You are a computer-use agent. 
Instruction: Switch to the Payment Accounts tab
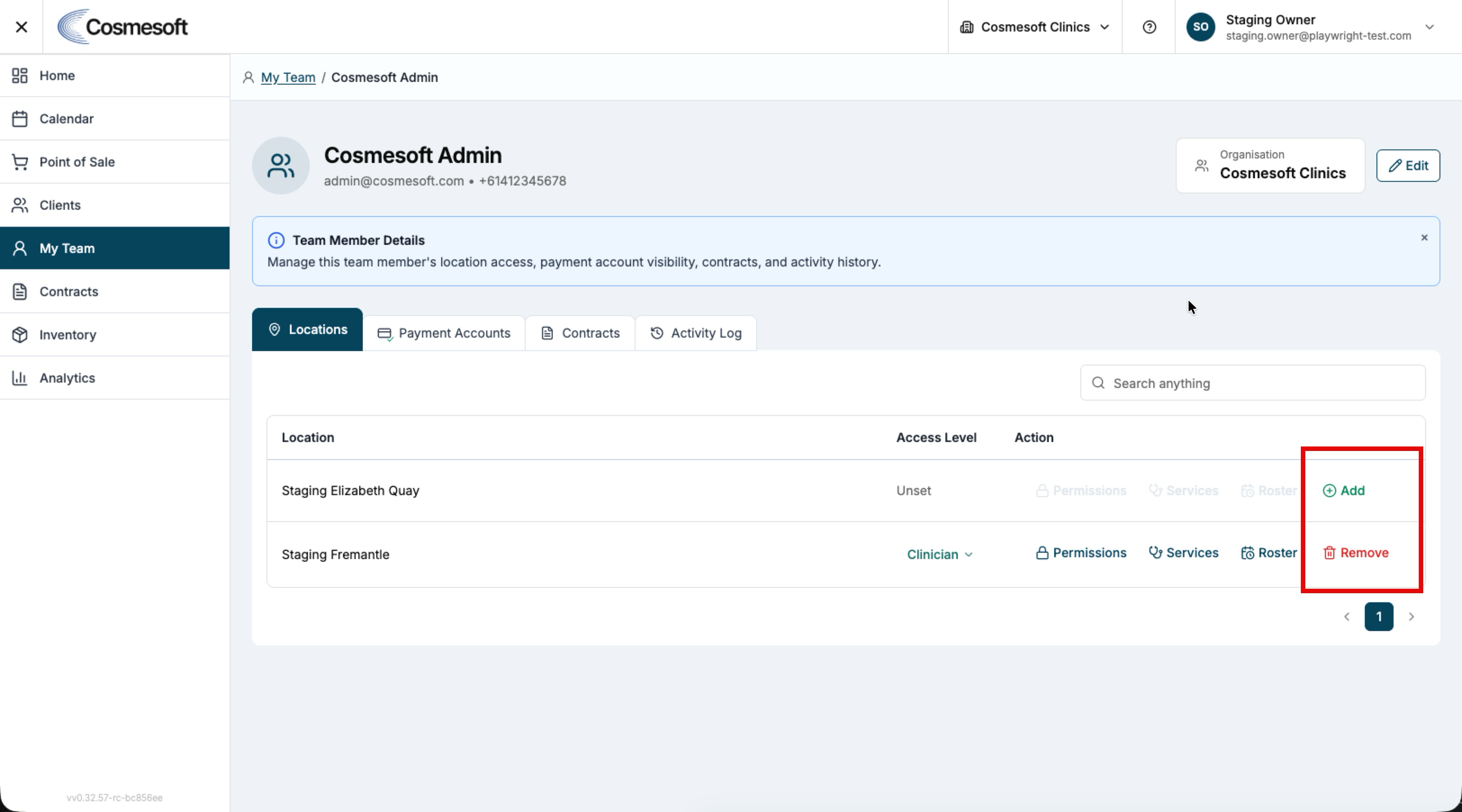[444, 333]
